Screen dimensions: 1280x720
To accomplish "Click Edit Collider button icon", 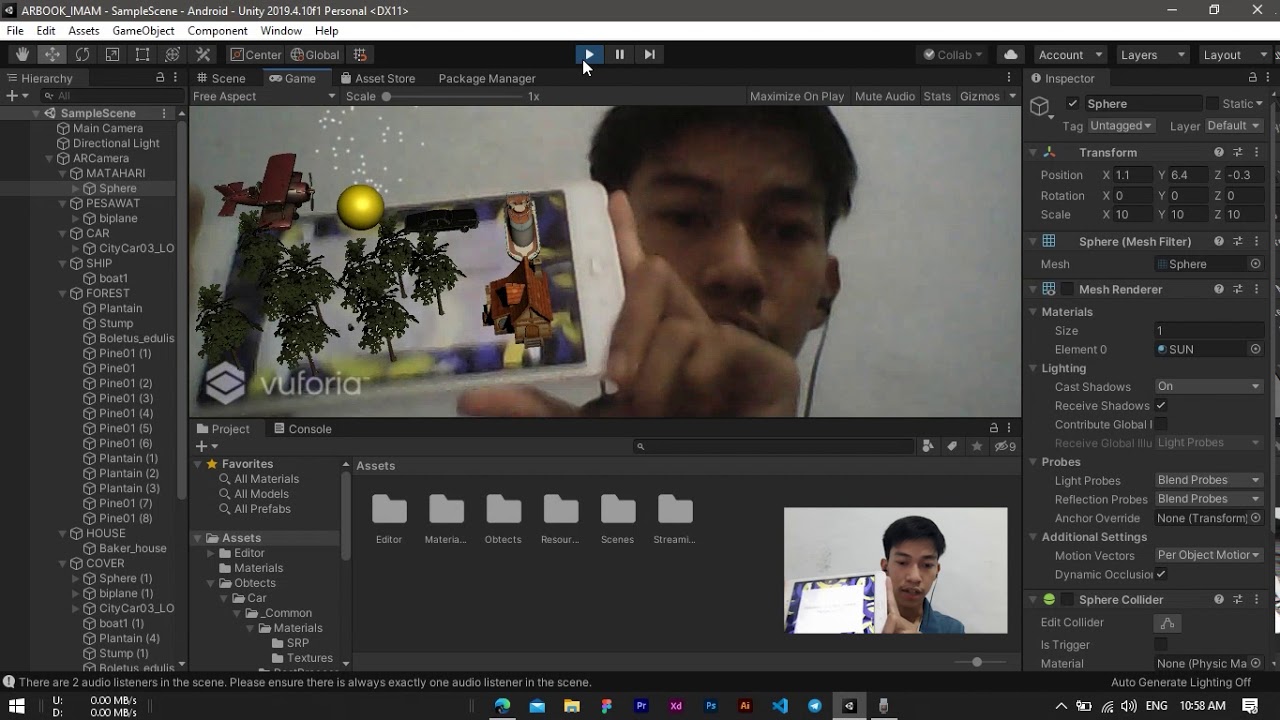I will coord(1167,623).
